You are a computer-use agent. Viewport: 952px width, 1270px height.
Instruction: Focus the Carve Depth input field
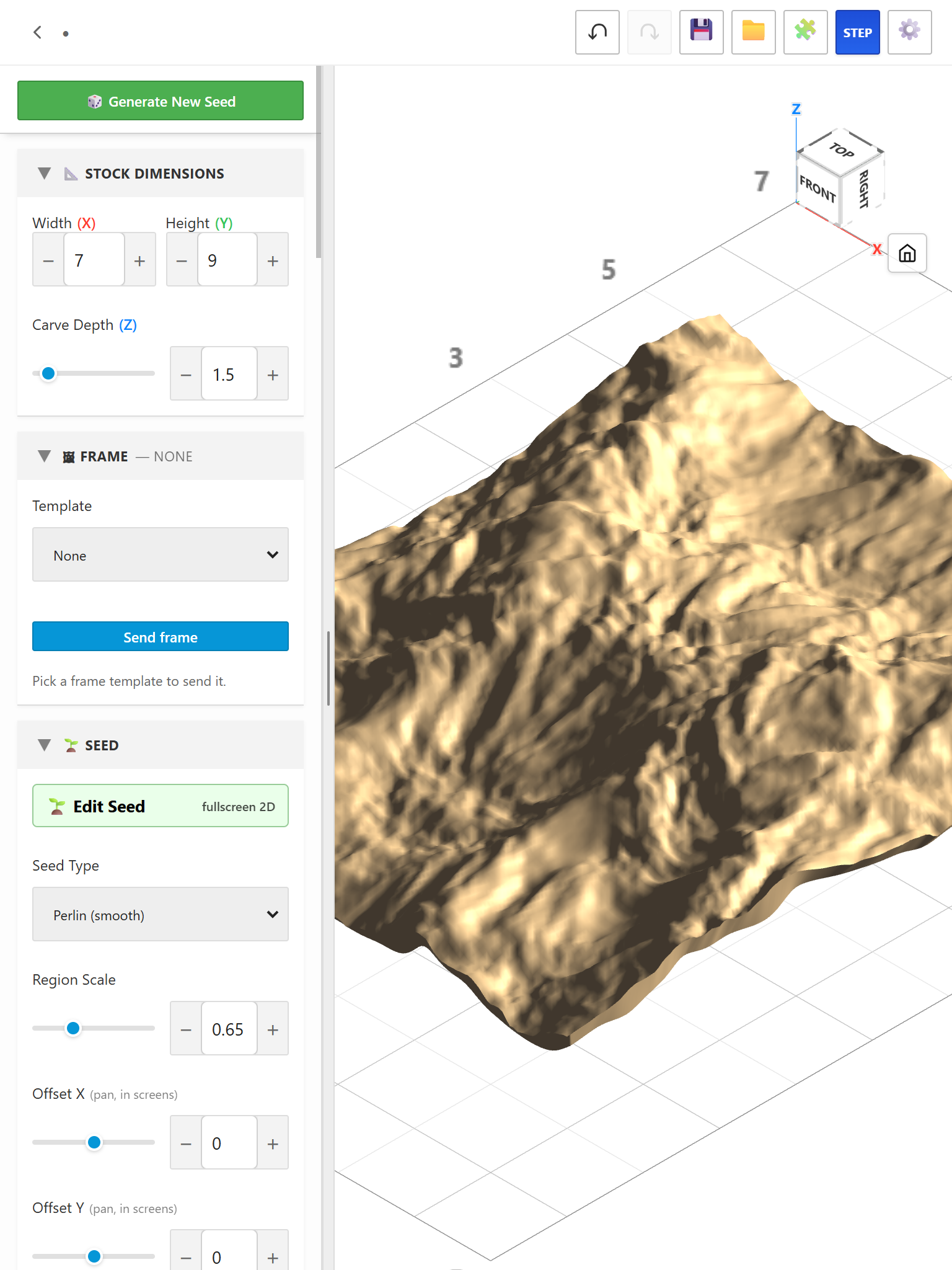pyautogui.click(x=229, y=374)
